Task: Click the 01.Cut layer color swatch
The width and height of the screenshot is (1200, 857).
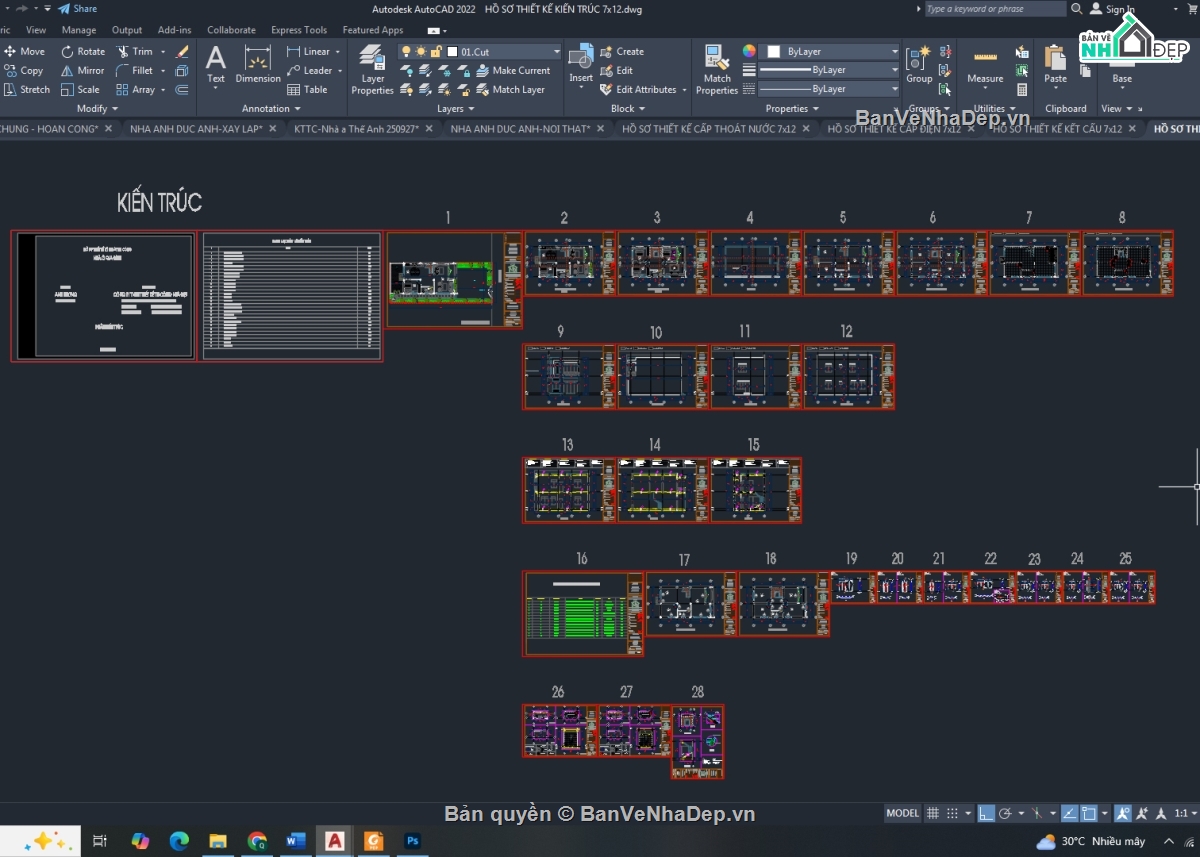Action: (452, 51)
